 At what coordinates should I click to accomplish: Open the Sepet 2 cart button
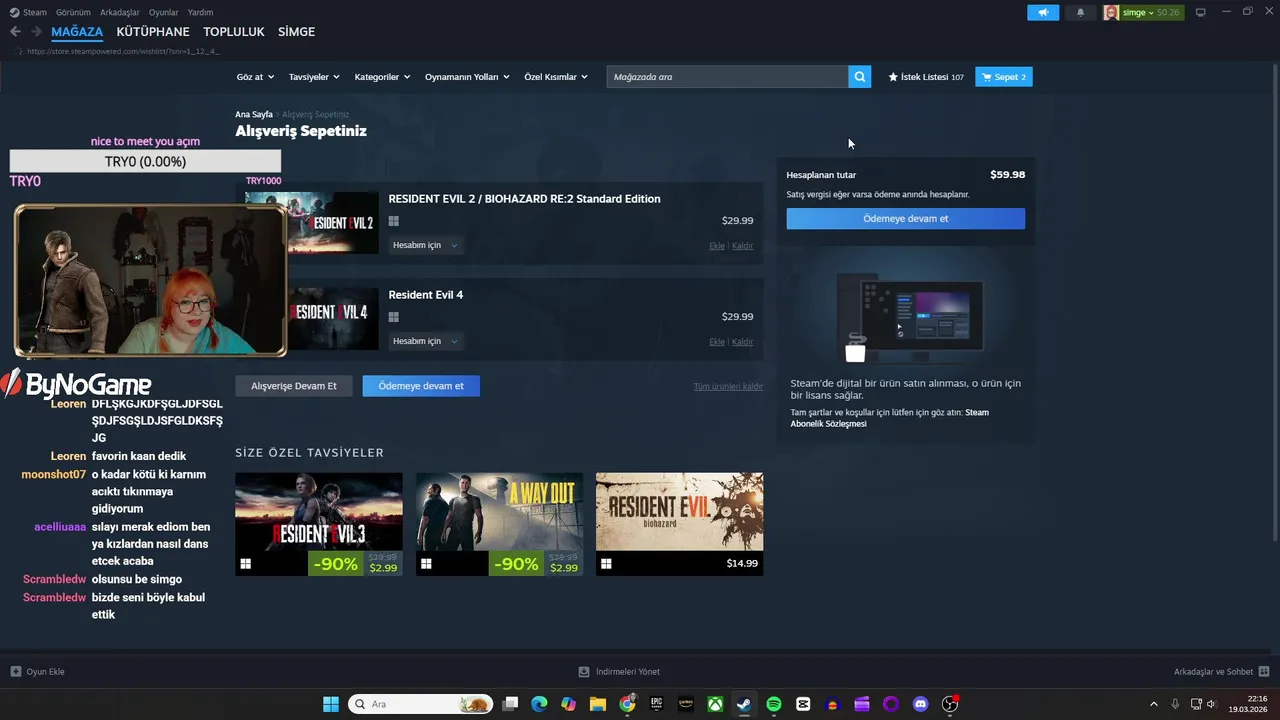pos(1004,77)
